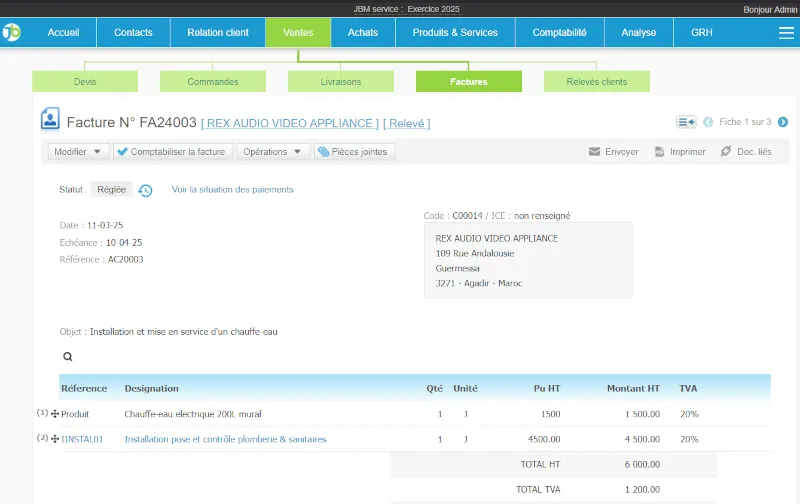Image resolution: width=800 pixels, height=504 pixels.
Task: Open the Comptabilité menu
Action: 559,32
